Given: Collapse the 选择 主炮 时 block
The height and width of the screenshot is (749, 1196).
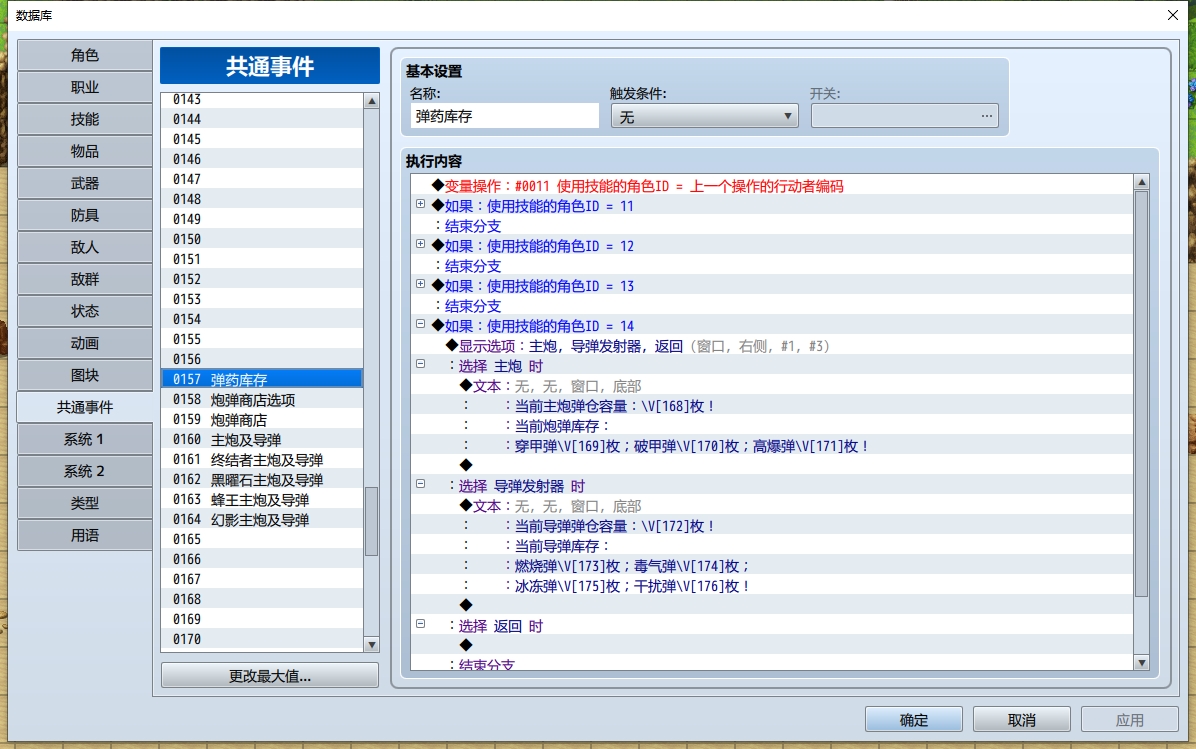Looking at the screenshot, I should (x=420, y=364).
